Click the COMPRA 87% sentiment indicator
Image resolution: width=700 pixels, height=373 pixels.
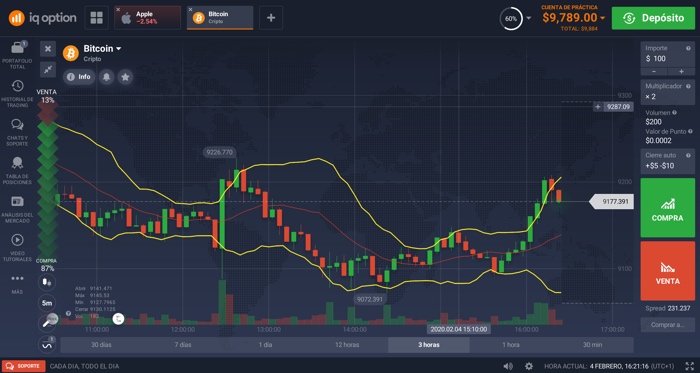pos(46,265)
